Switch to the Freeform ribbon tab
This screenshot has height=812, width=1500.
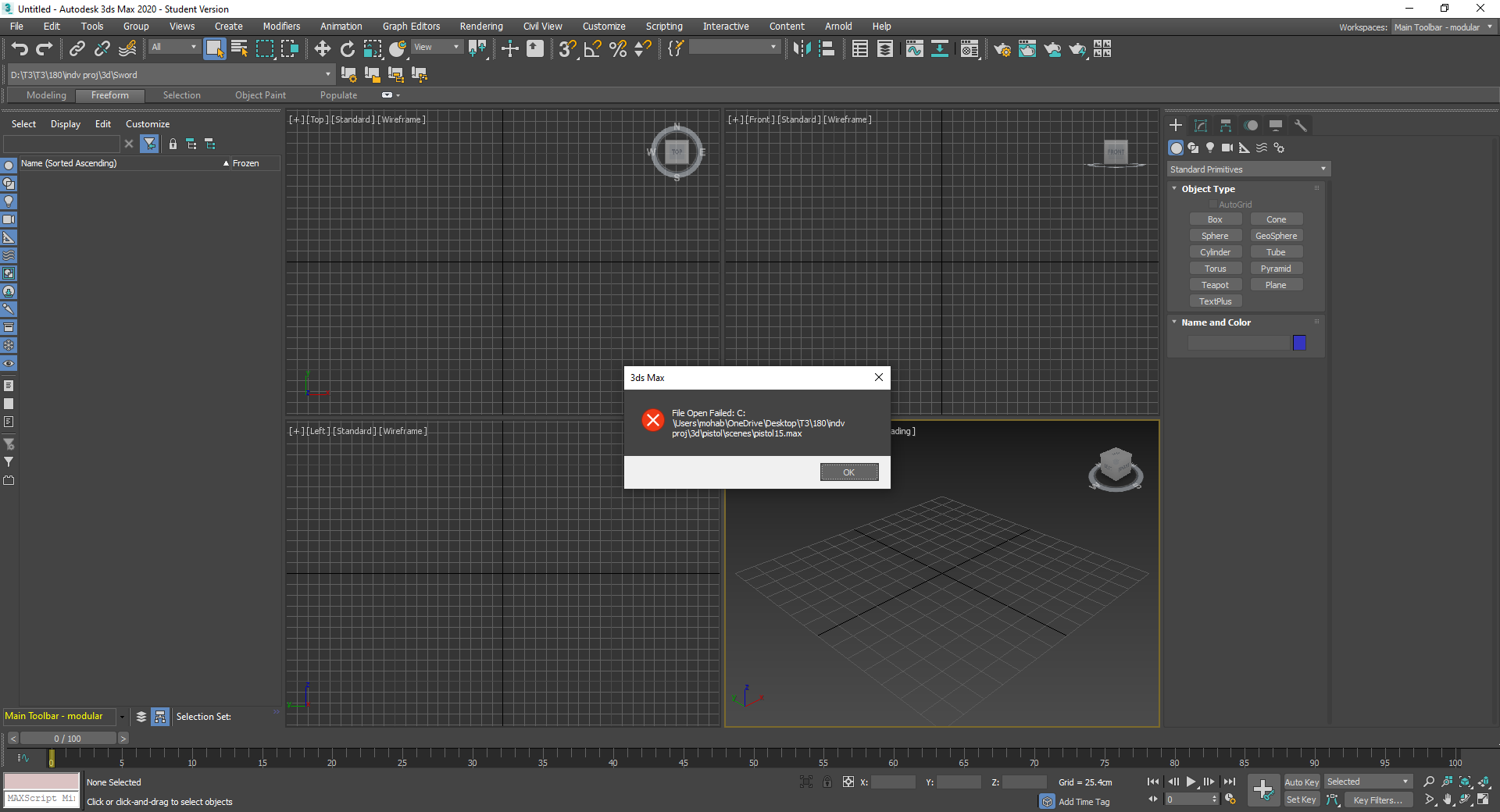pos(110,95)
